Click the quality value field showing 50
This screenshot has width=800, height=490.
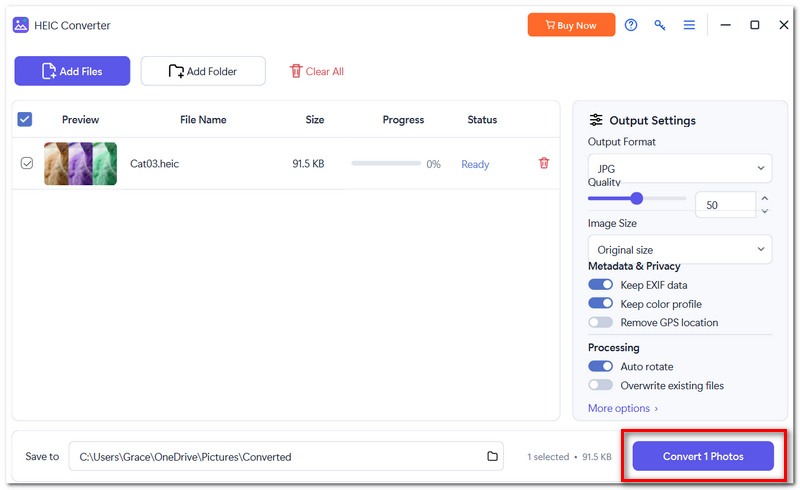tap(725, 205)
